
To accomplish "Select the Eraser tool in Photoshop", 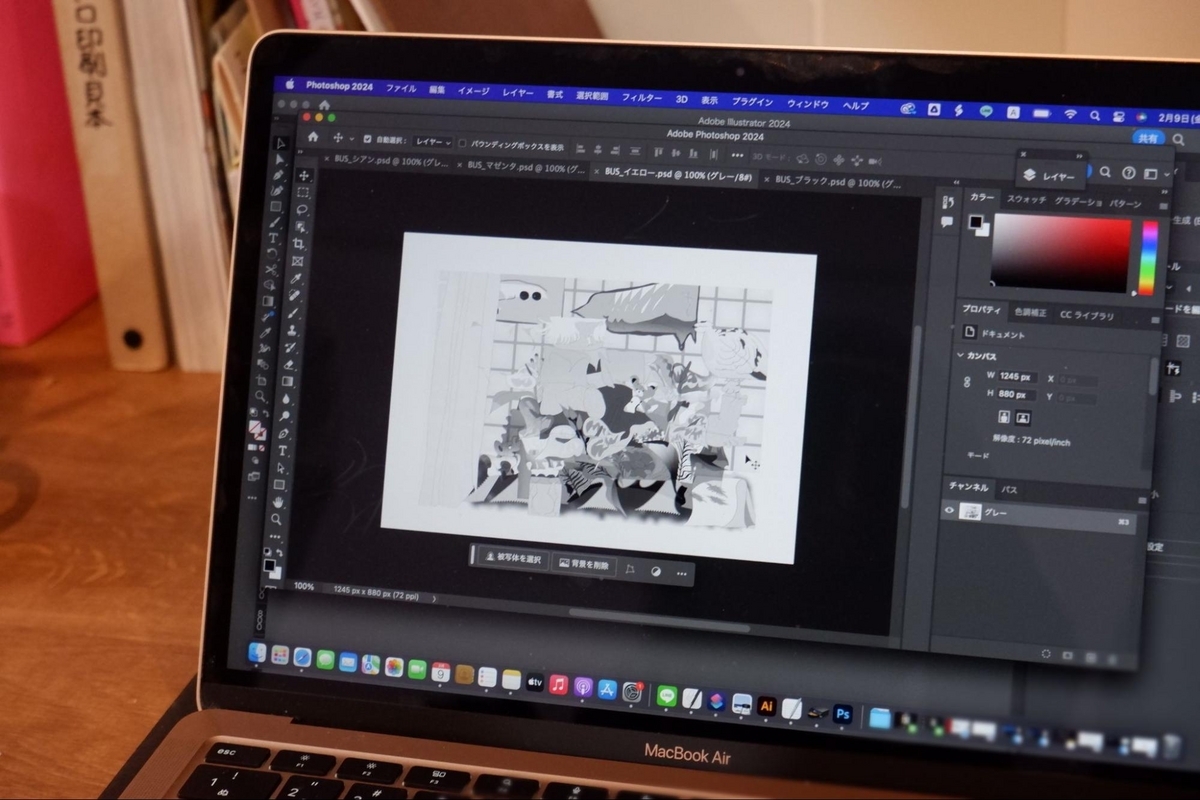I will [x=289, y=364].
